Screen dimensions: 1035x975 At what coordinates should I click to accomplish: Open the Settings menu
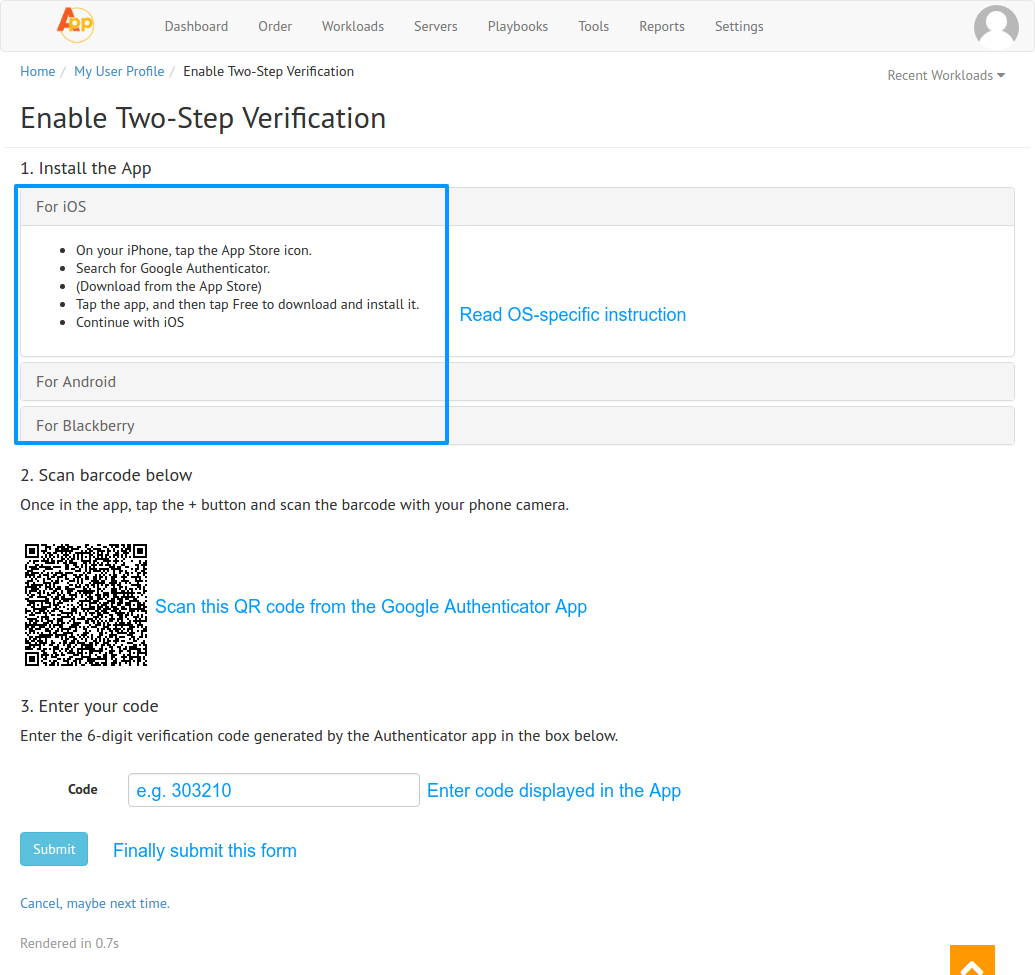[x=739, y=26]
